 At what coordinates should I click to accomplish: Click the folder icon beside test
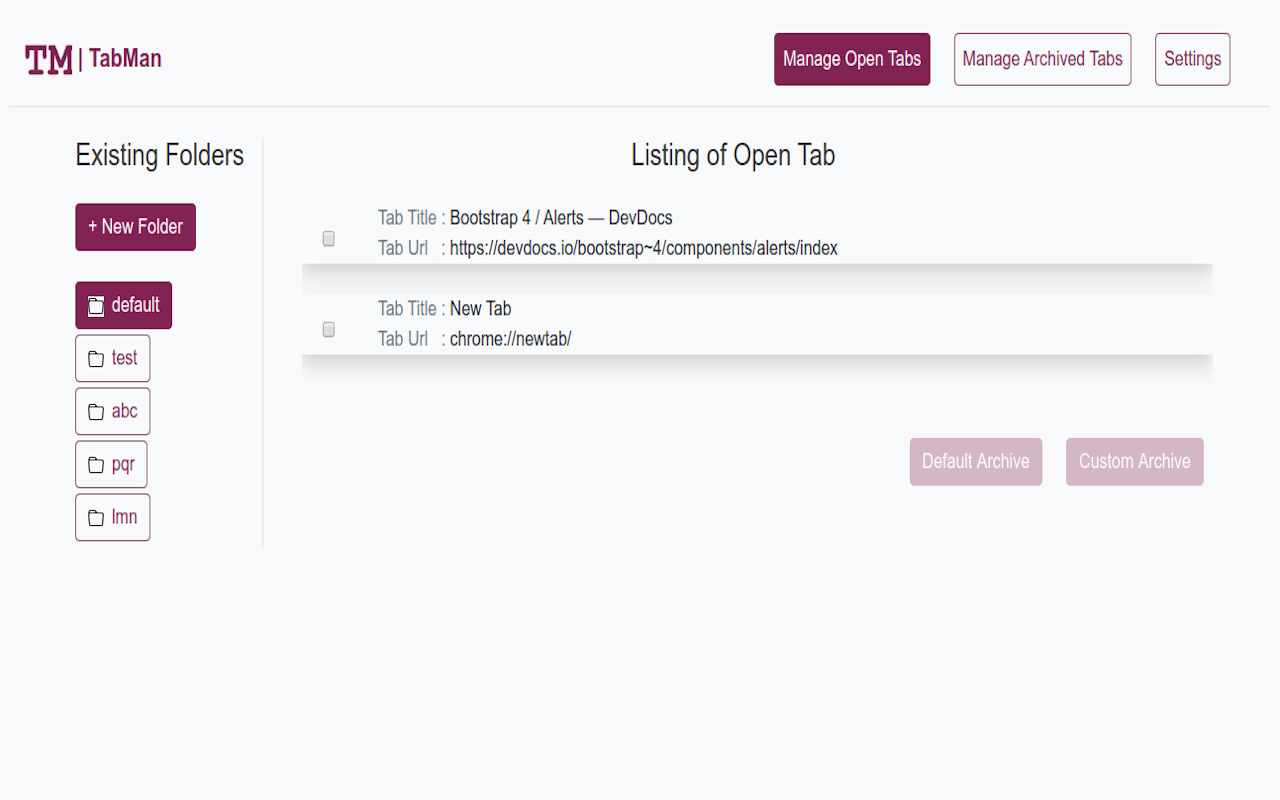96,359
